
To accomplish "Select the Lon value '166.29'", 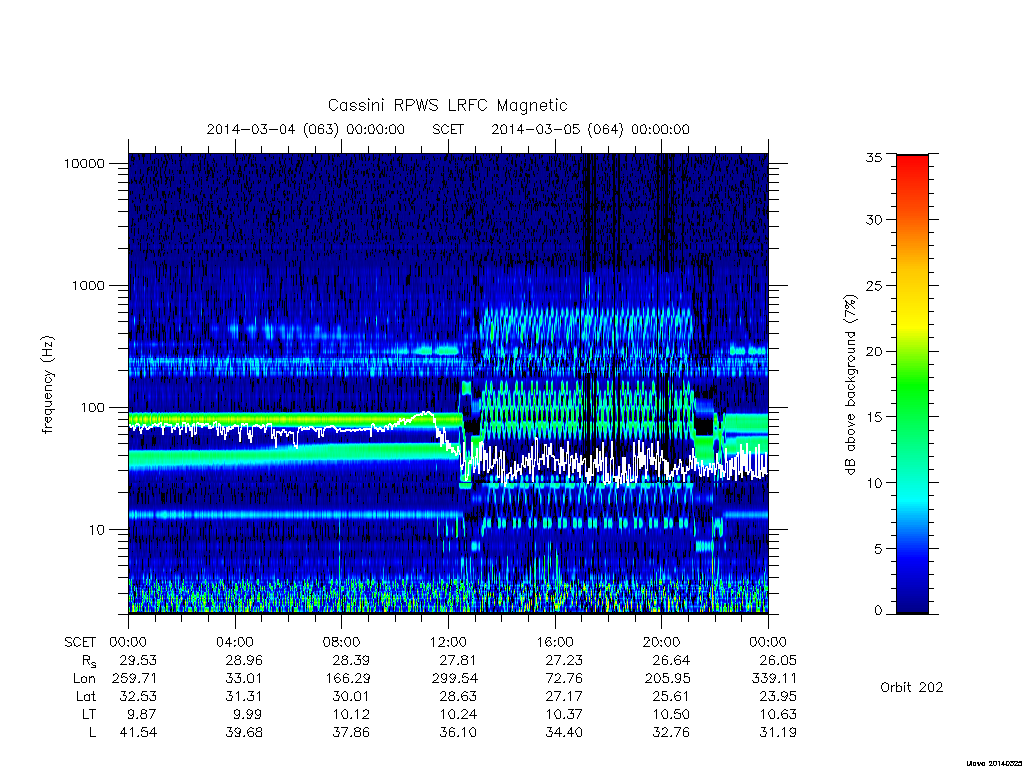I will 348,679.
